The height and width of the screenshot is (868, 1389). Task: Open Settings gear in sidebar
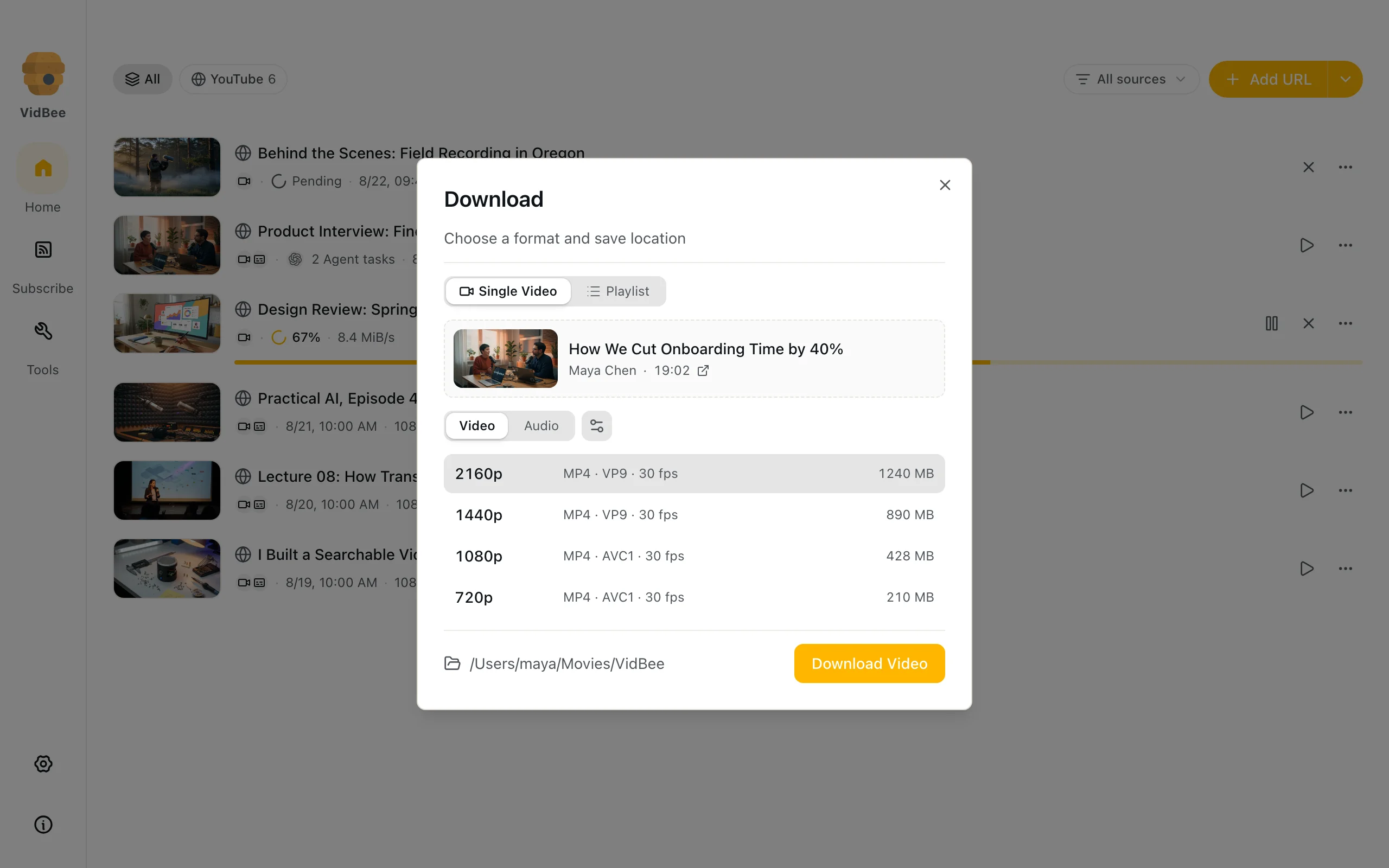pyautogui.click(x=43, y=763)
